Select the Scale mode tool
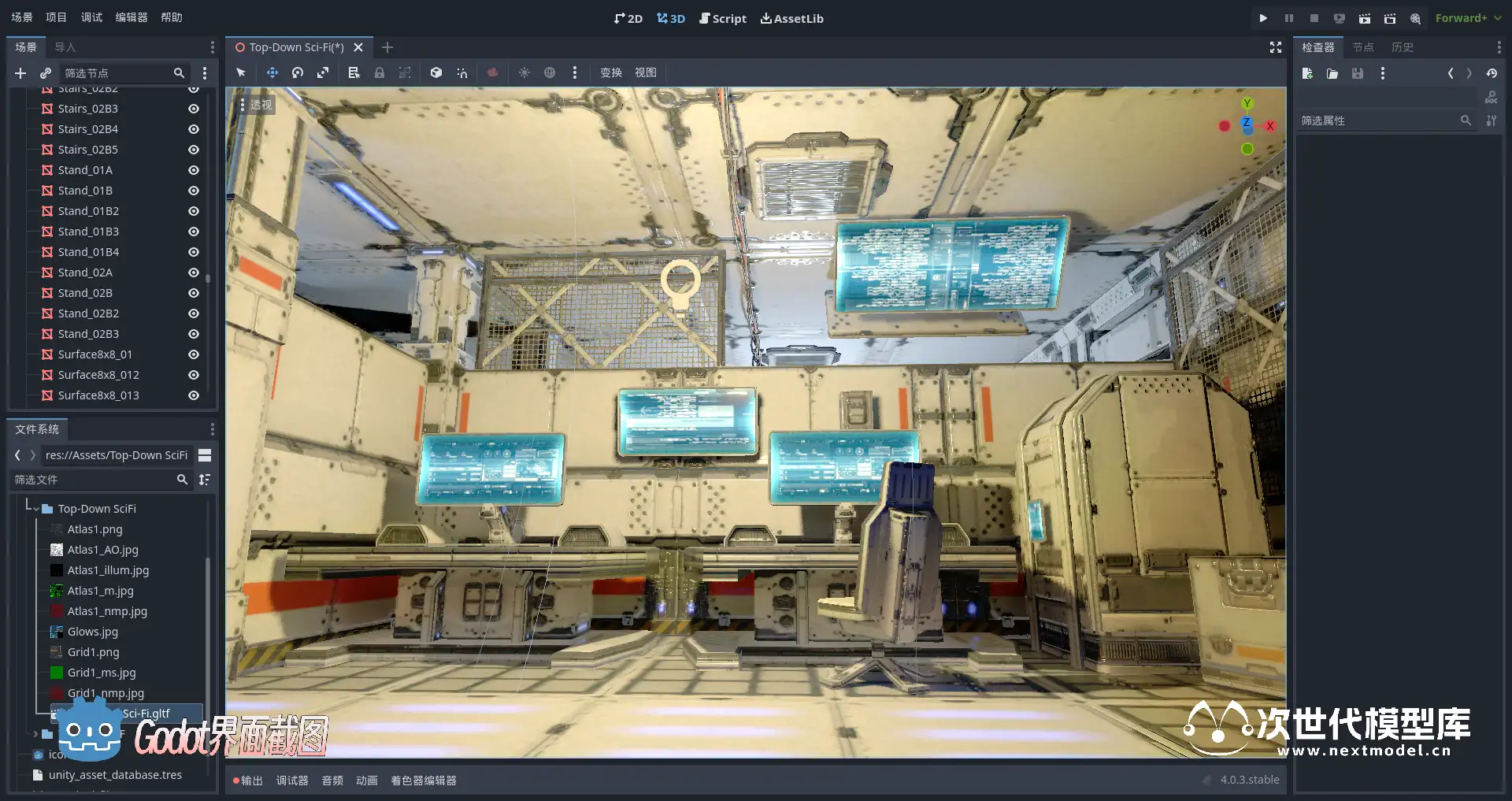 (322, 72)
